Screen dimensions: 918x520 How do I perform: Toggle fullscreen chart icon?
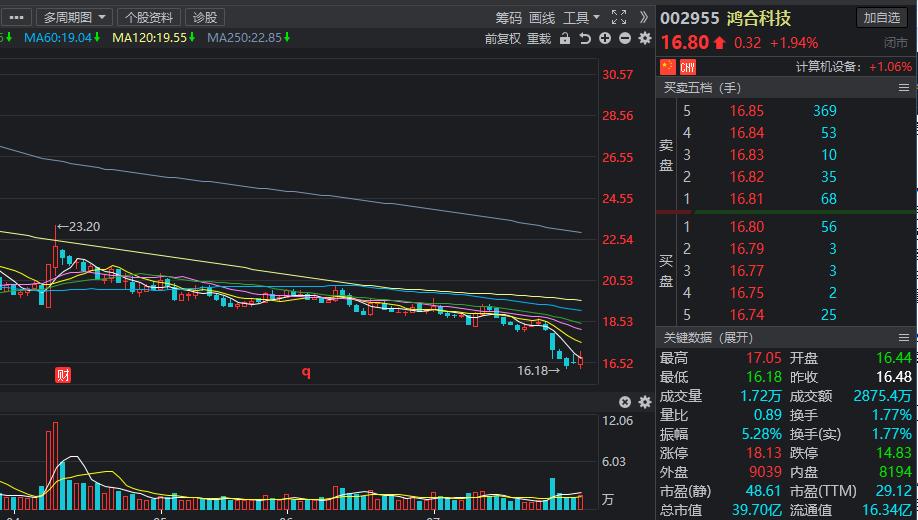pyautogui.click(x=619, y=18)
